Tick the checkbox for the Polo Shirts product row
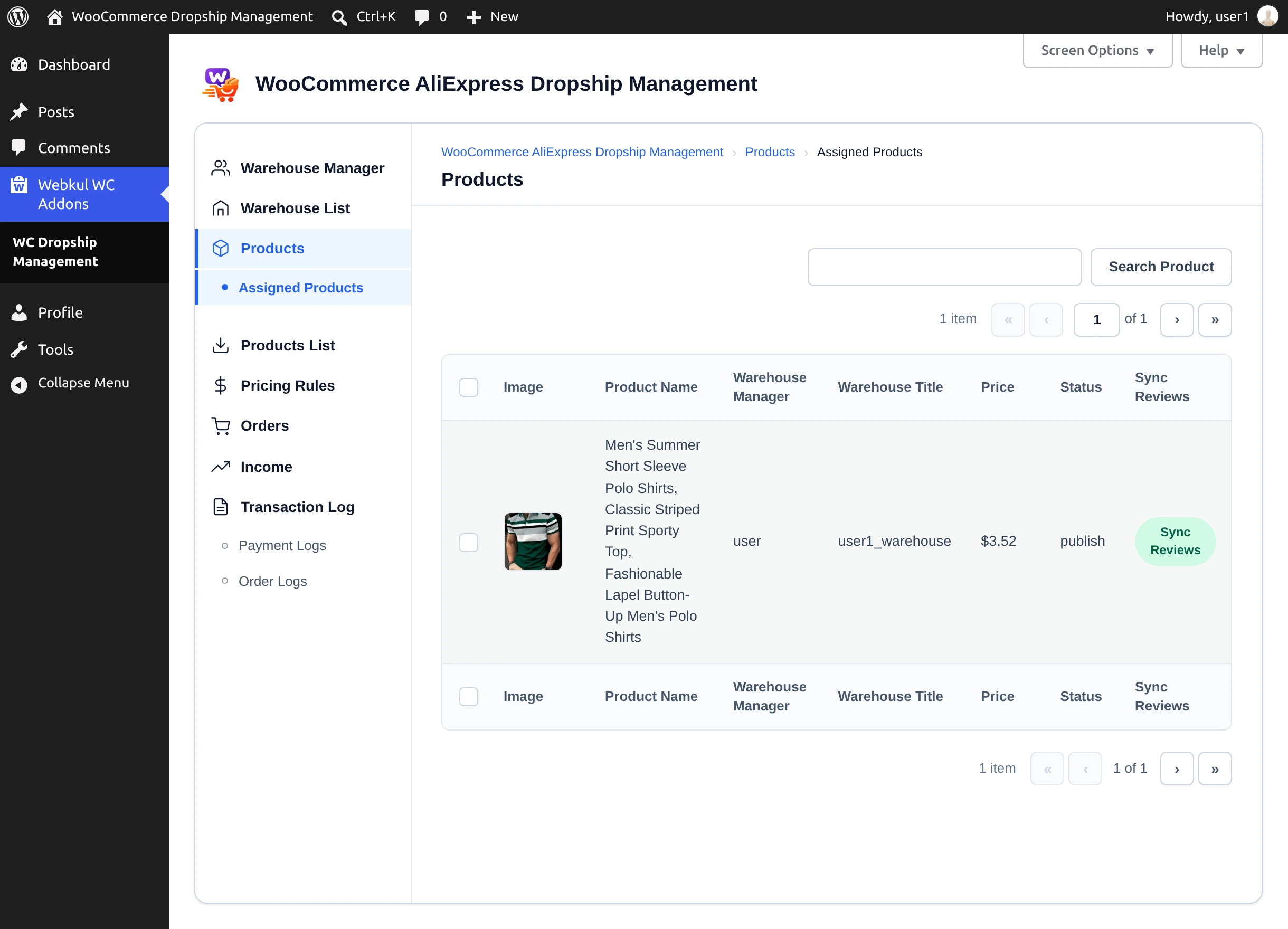This screenshot has width=1288, height=929. pos(469,542)
